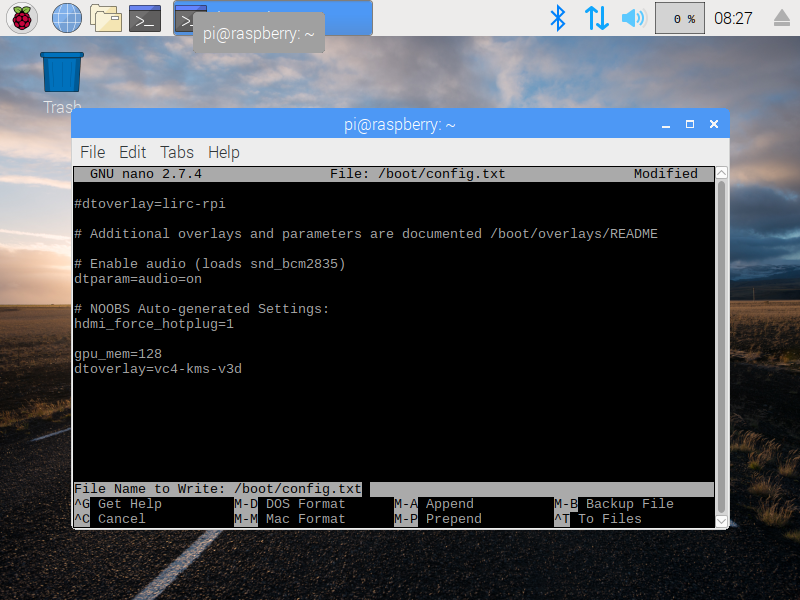
Task: Open the Raspberry Pi main menu
Action: [x=22, y=18]
